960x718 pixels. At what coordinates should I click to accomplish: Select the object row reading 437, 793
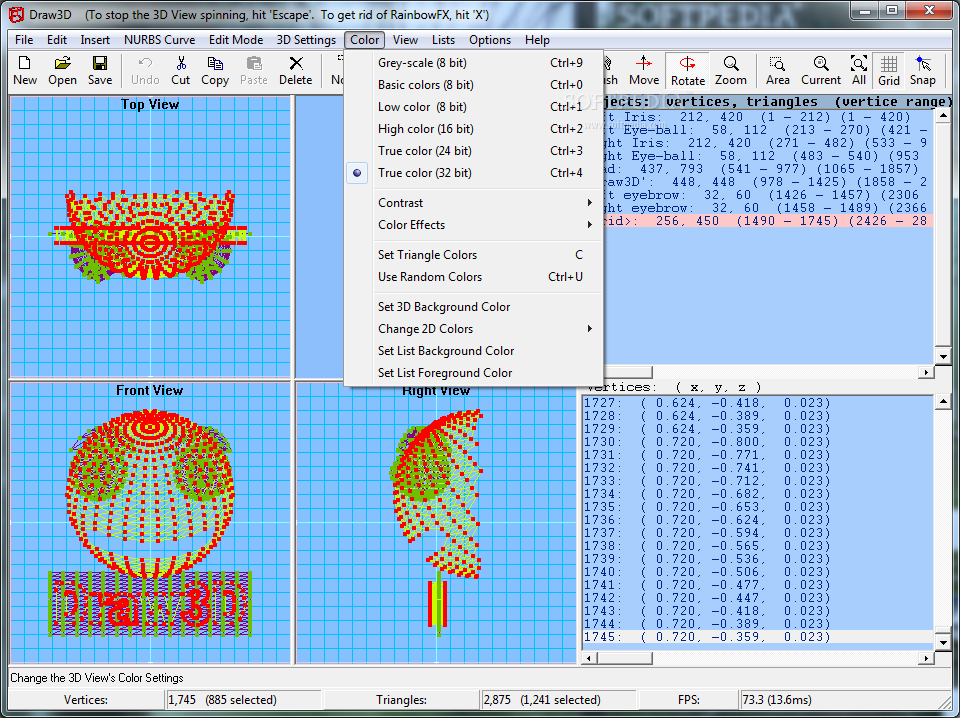pyautogui.click(x=768, y=169)
